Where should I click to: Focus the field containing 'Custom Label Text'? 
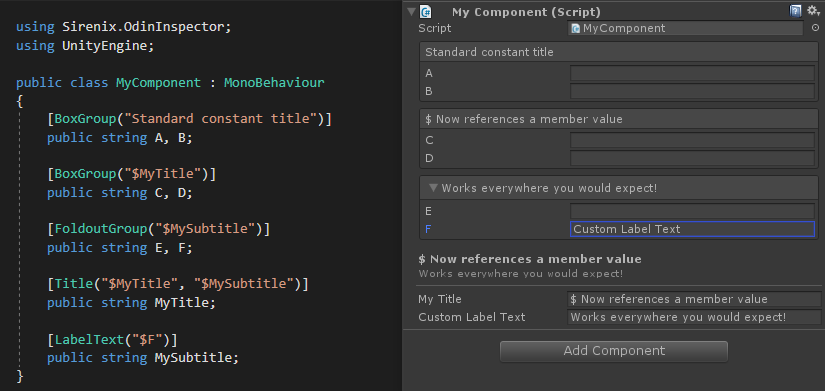692,229
